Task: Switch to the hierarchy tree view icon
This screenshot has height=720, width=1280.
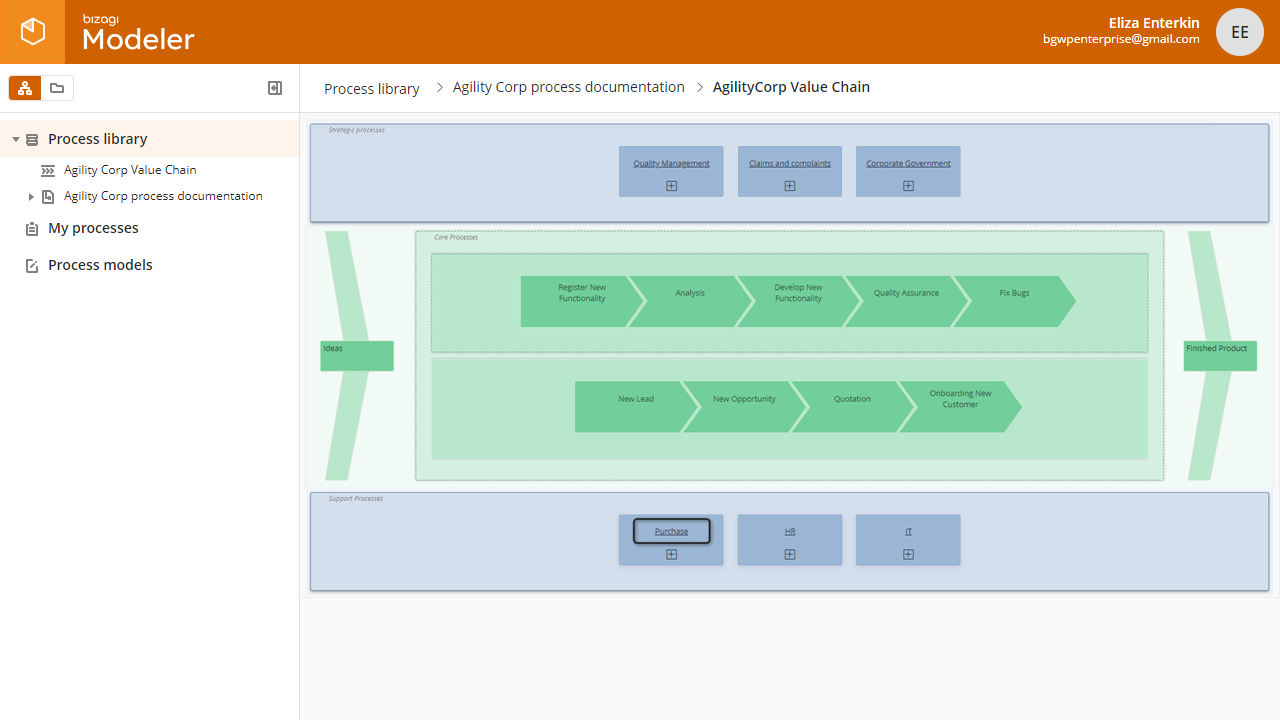Action: [x=25, y=88]
